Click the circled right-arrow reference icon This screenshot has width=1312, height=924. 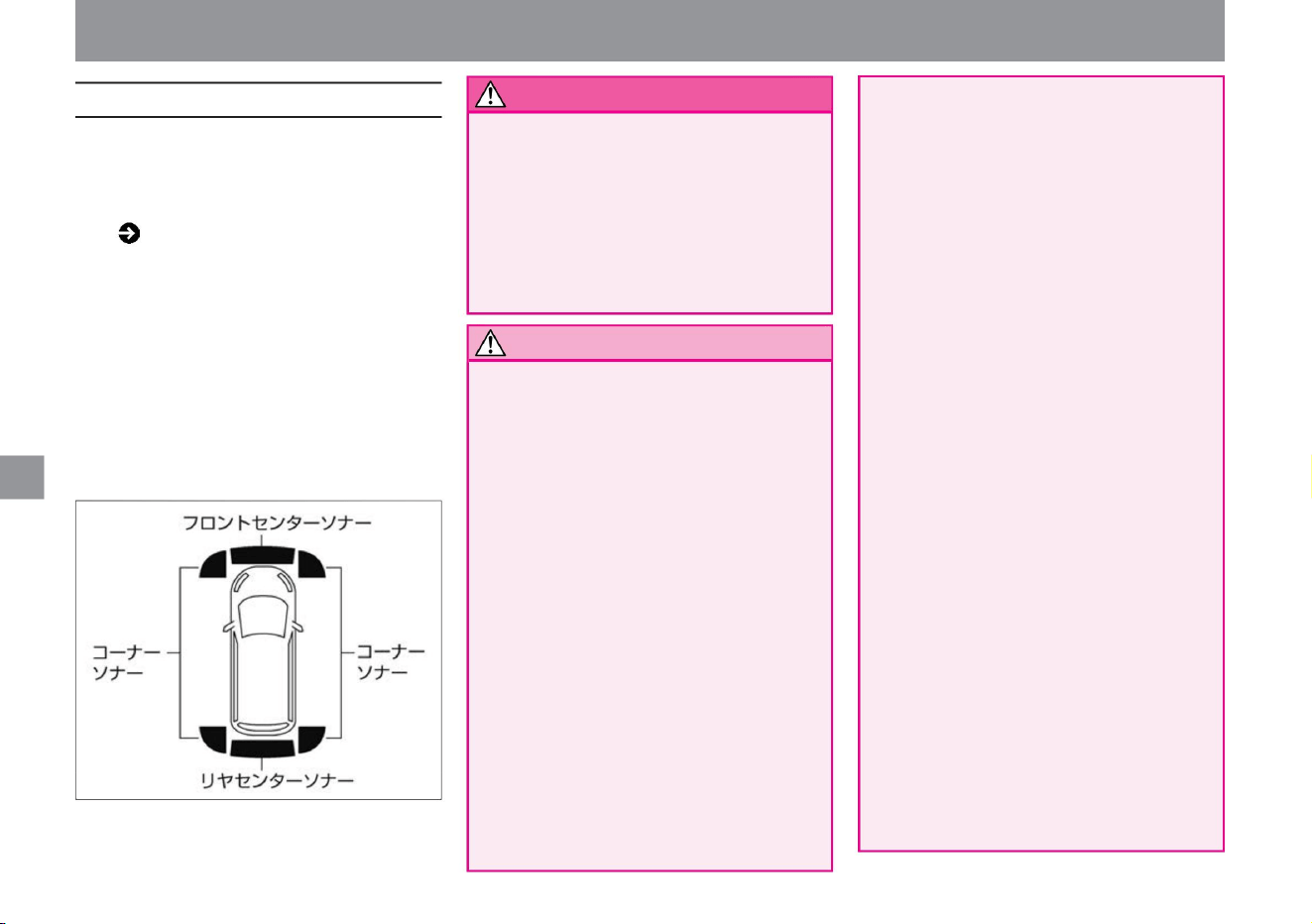coord(129,234)
